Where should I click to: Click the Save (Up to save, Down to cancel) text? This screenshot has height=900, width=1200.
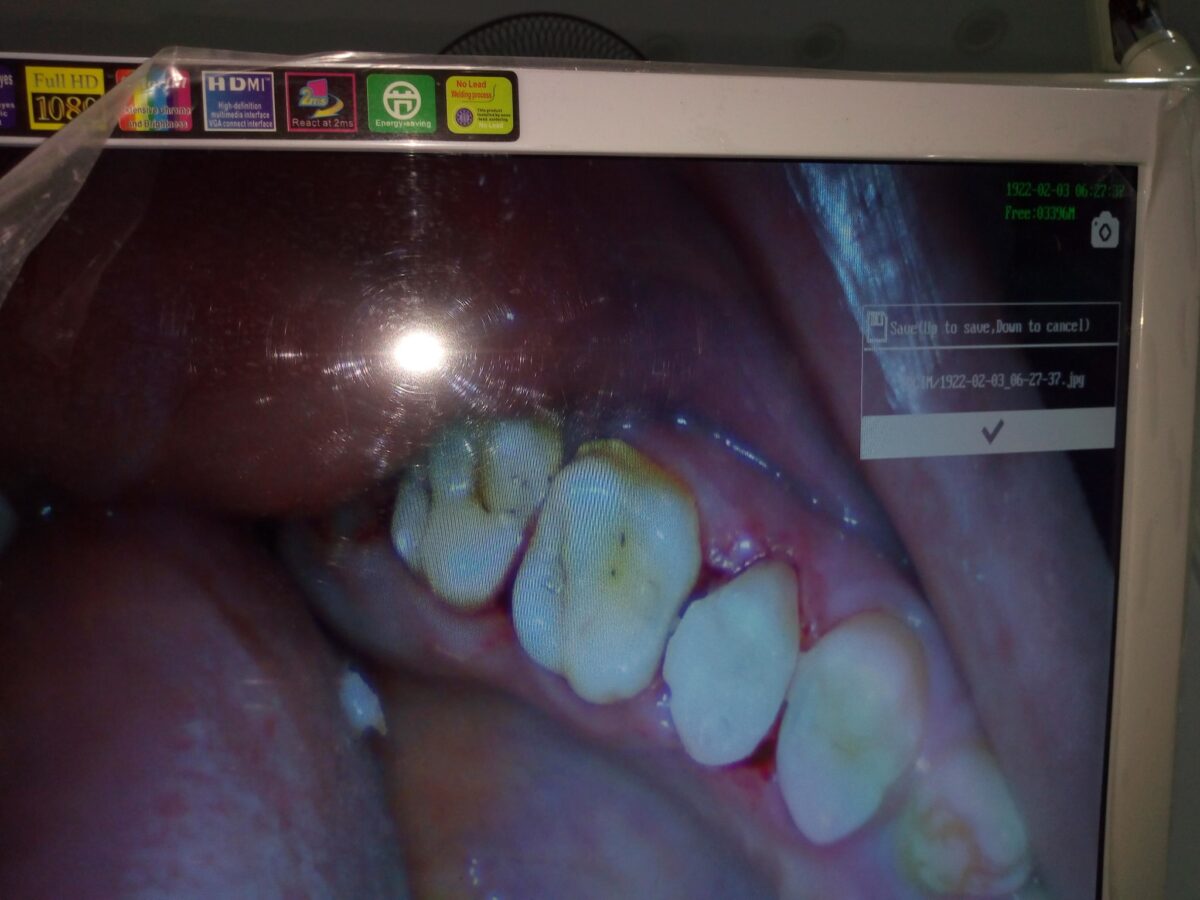click(990, 327)
